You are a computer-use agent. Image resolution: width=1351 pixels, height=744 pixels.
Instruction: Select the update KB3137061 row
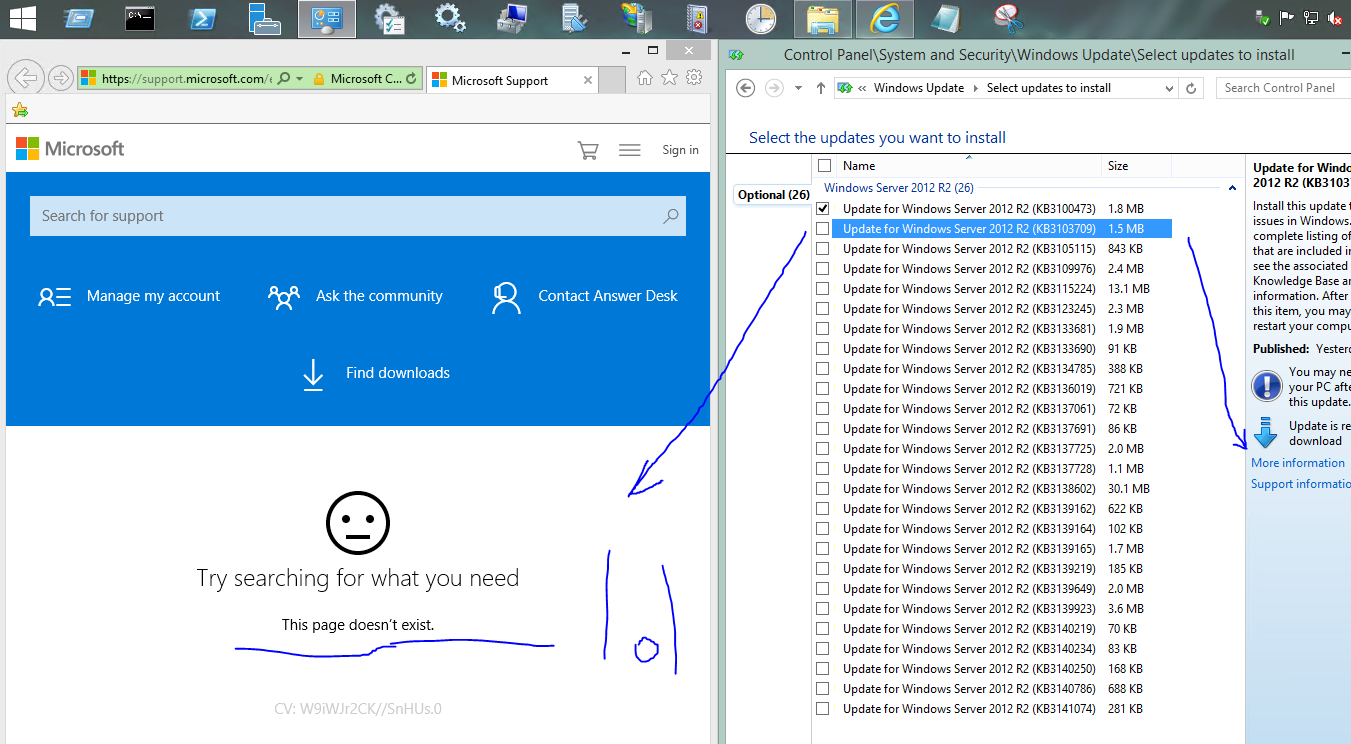tap(993, 408)
